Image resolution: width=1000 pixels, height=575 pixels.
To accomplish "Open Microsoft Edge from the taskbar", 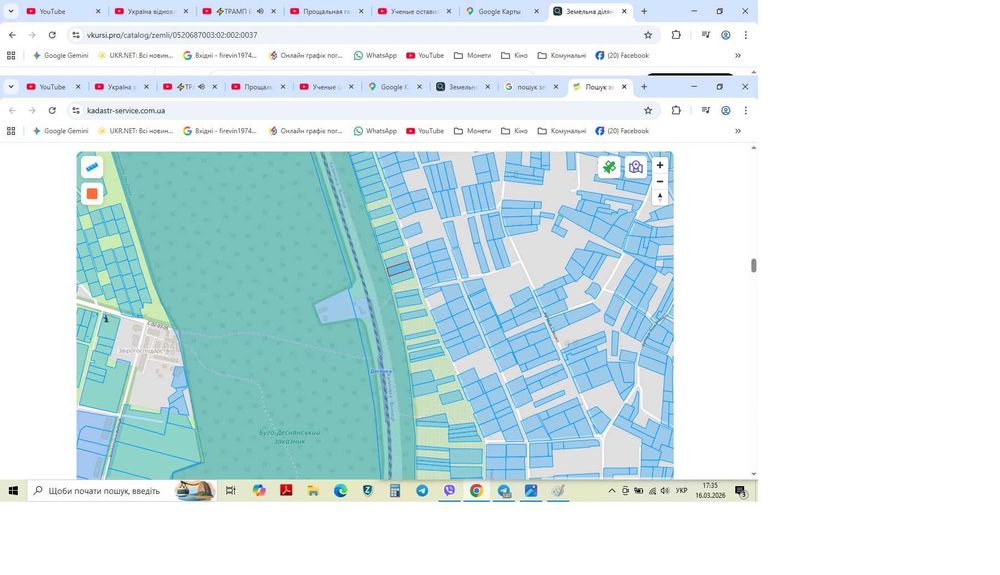I will pos(341,491).
